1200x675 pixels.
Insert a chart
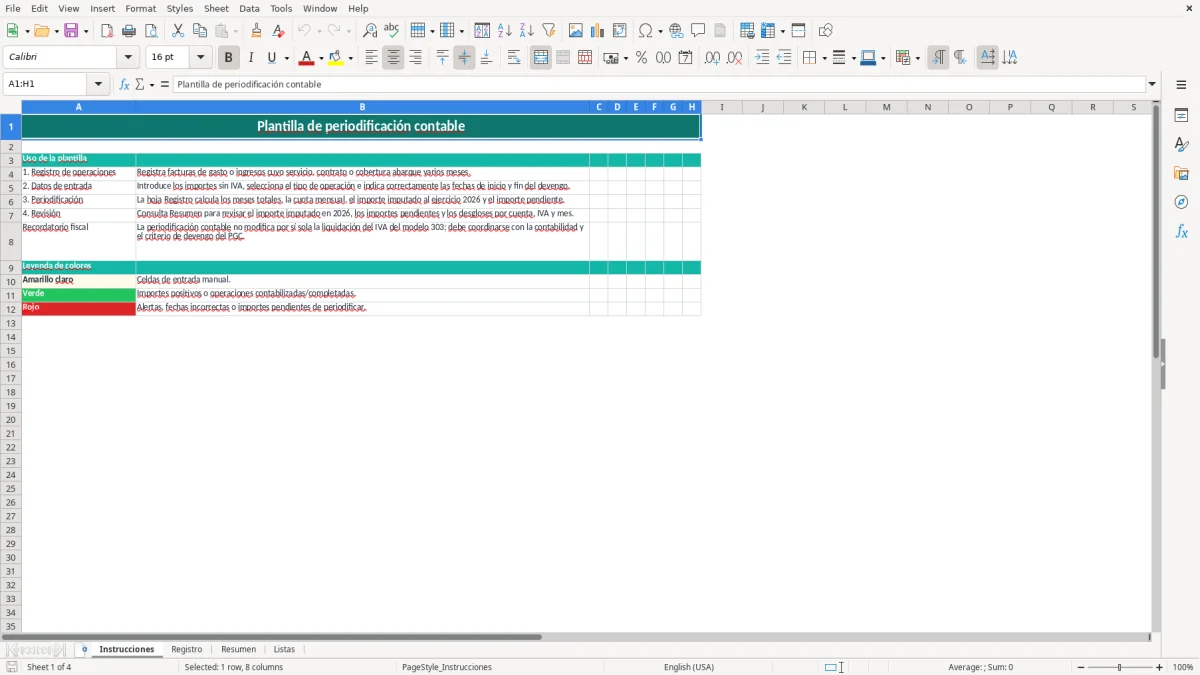[598, 31]
